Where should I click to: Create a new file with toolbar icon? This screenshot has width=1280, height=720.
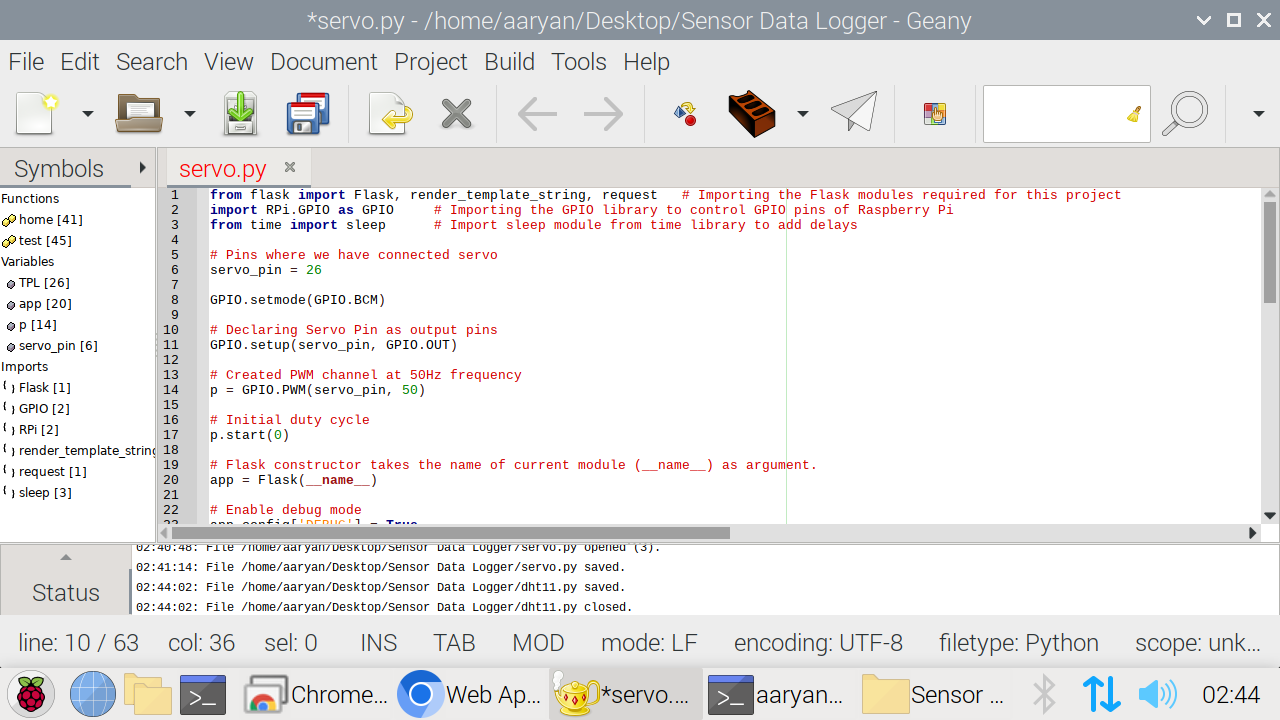pyautogui.click(x=37, y=113)
